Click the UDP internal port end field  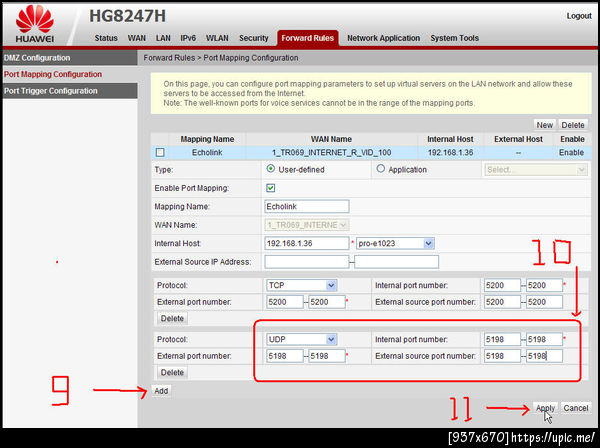(x=544, y=339)
